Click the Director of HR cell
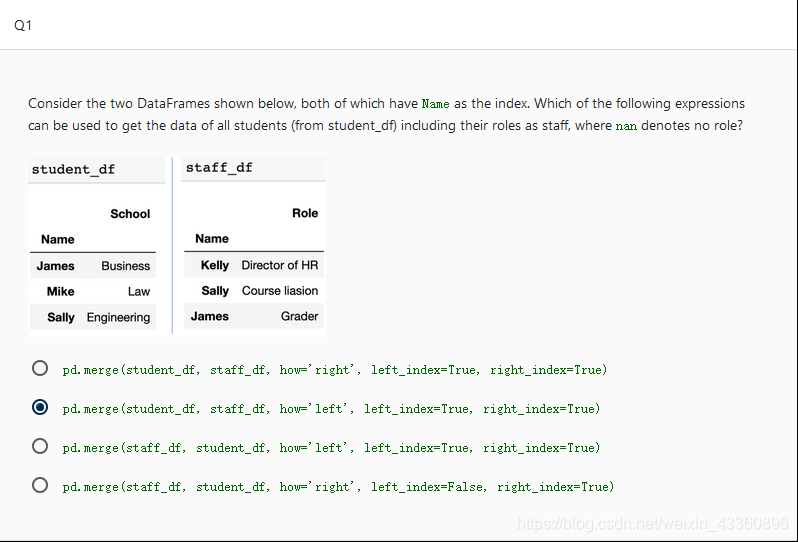798x542 pixels. tap(280, 265)
